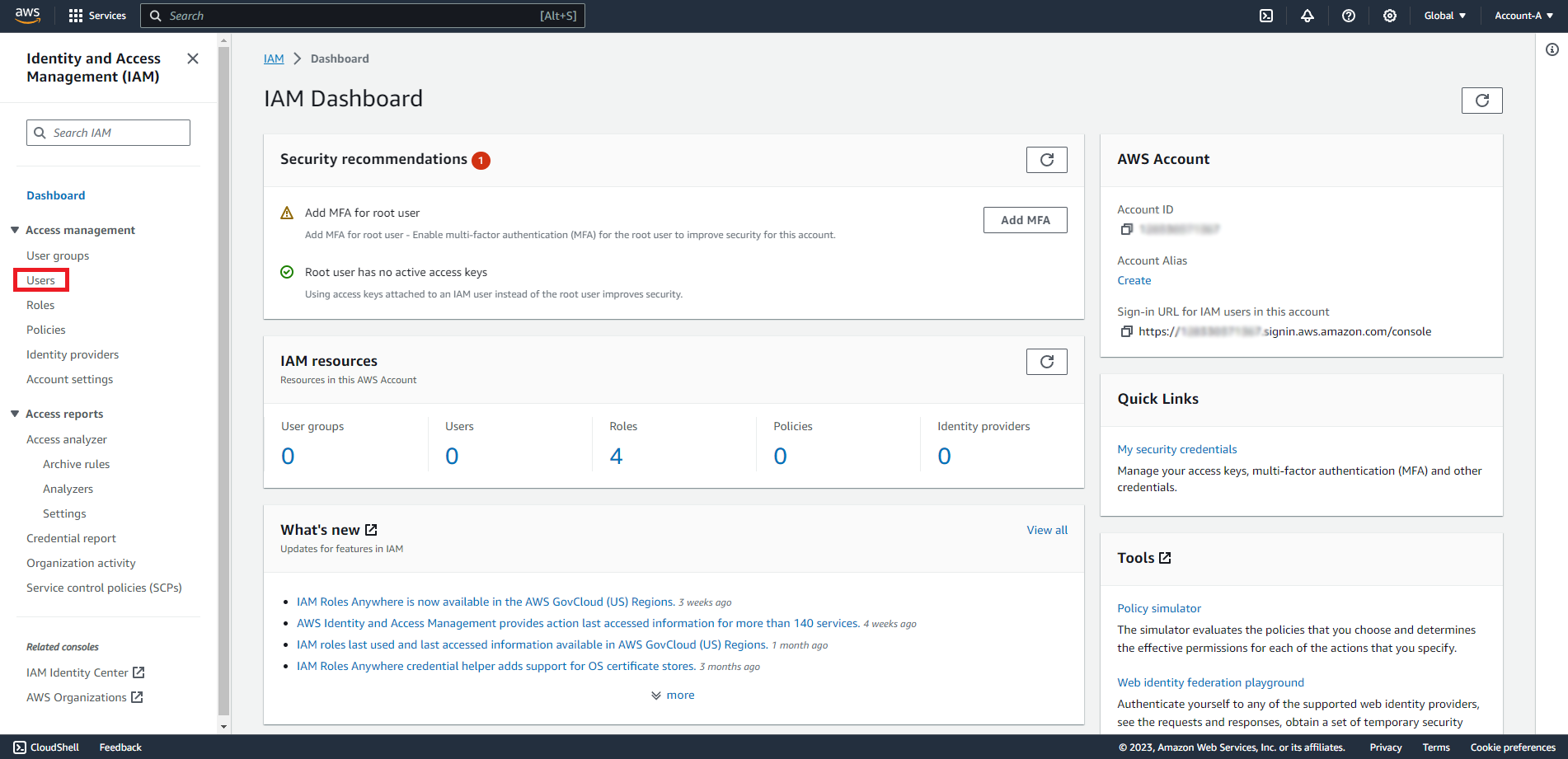Open Policies in sidebar
Image resolution: width=1568 pixels, height=759 pixels.
pos(46,330)
